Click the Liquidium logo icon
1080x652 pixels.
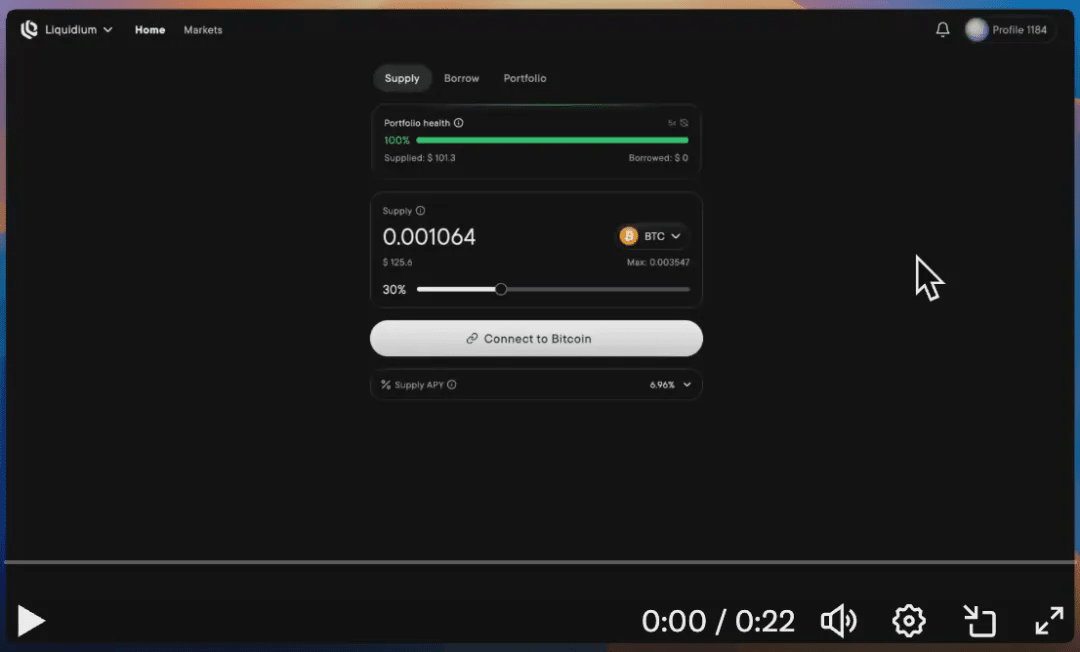[29, 30]
